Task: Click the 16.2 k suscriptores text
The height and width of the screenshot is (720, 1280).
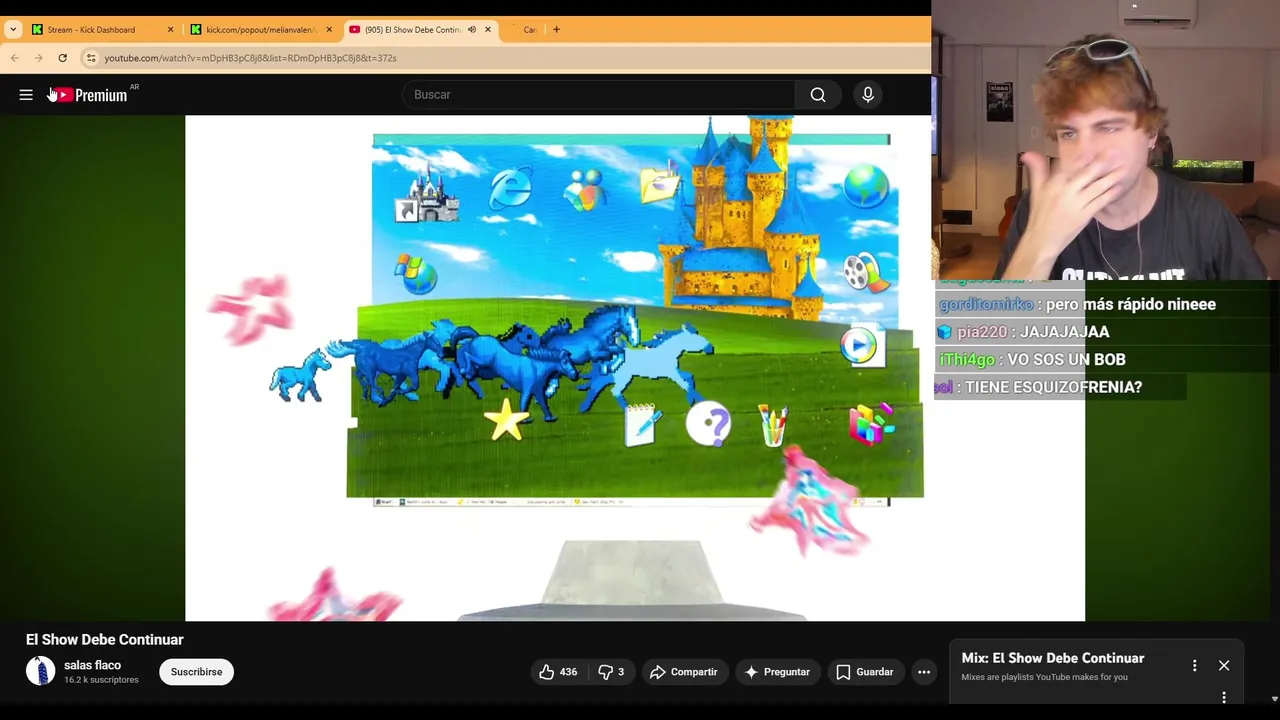Action: [x=101, y=680]
